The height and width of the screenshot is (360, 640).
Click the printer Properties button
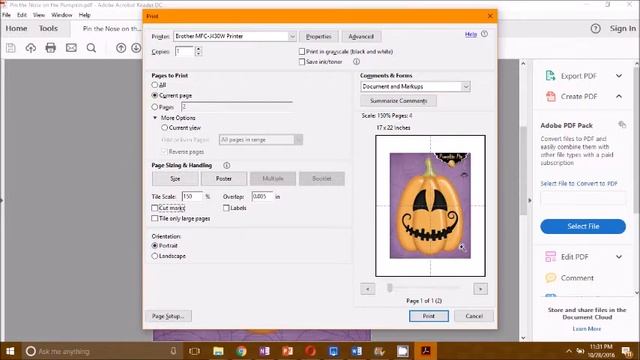point(319,36)
